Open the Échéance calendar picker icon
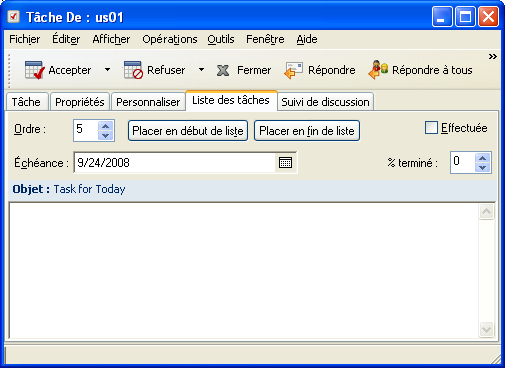This screenshot has width=505, height=368. coord(285,163)
